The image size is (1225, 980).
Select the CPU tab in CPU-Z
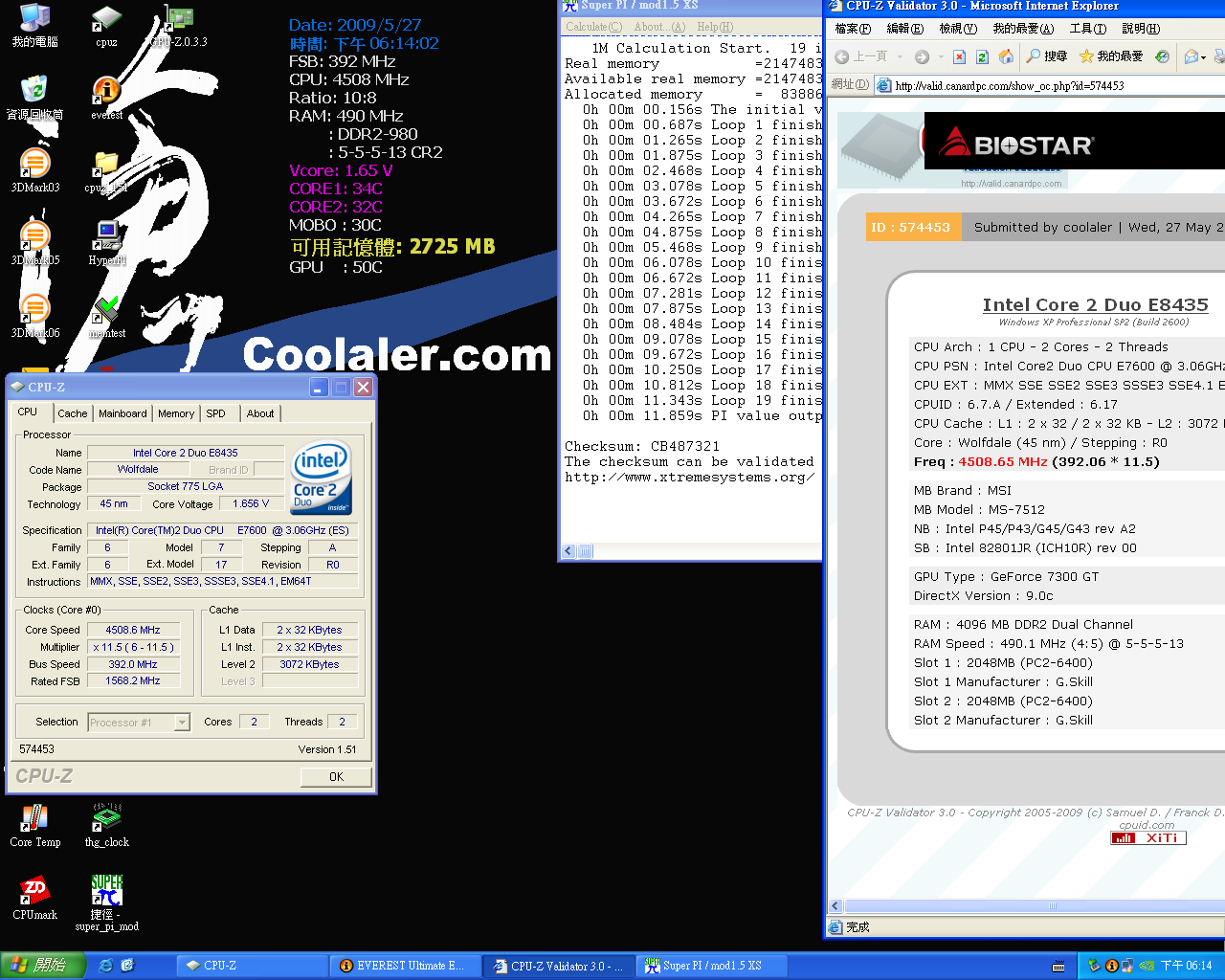(x=28, y=412)
